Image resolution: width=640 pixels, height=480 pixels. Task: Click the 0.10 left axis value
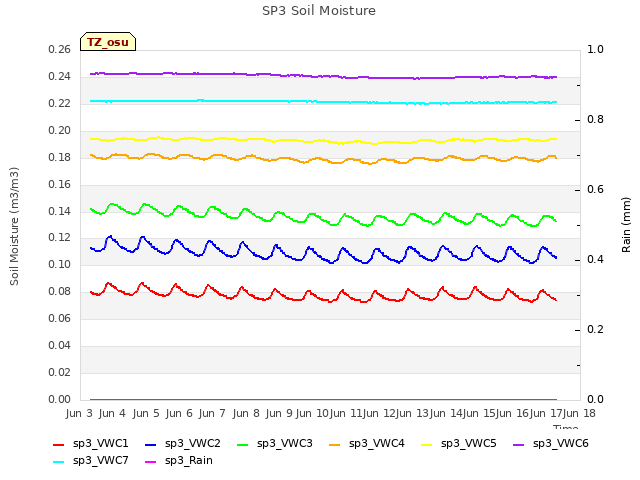click(x=60, y=264)
